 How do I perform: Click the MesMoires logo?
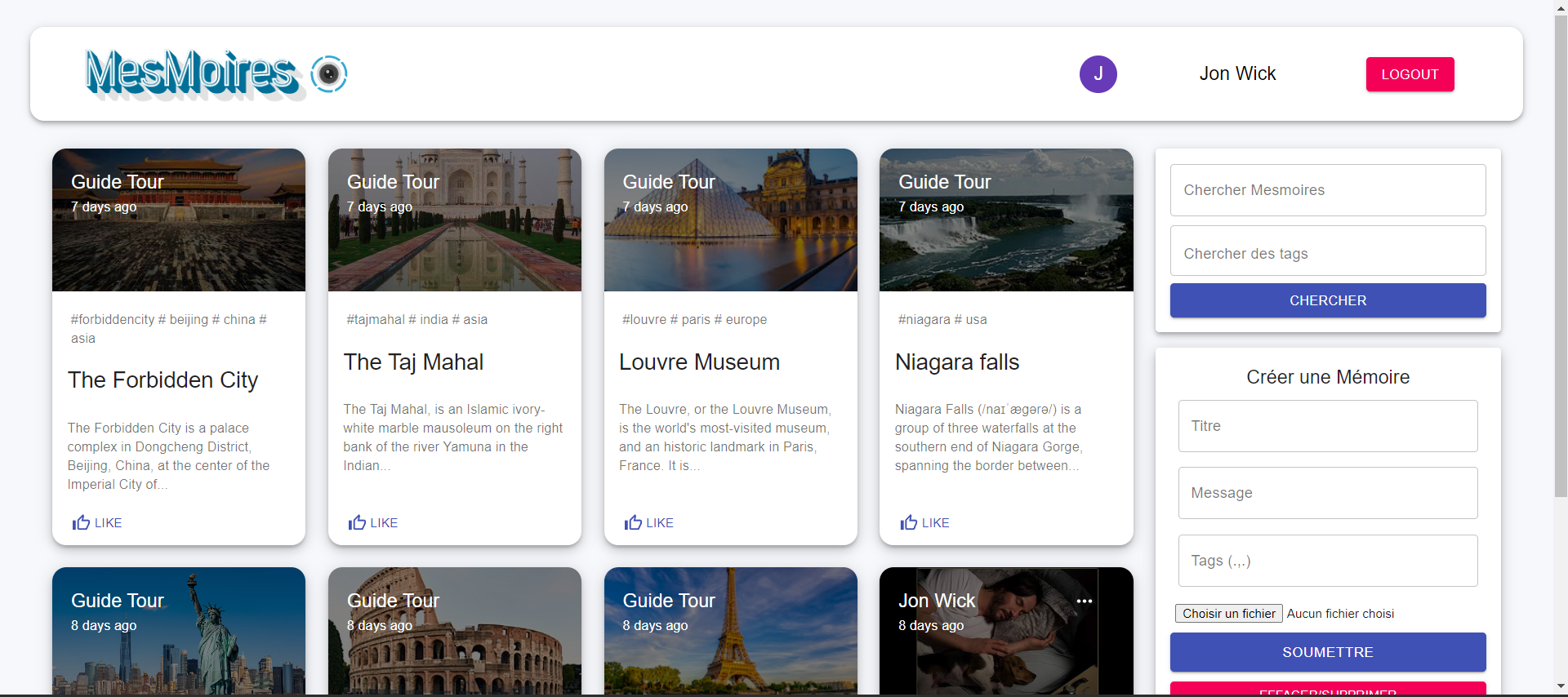pos(194,74)
